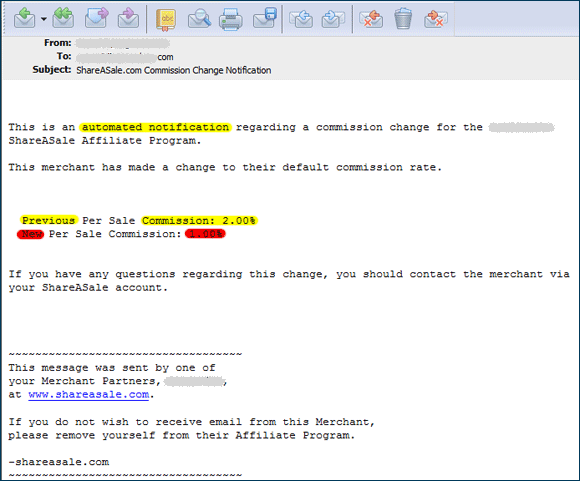Click the Redirect envelope purple arrow icon
Image resolution: width=580 pixels, height=481 pixels.
[128, 18]
